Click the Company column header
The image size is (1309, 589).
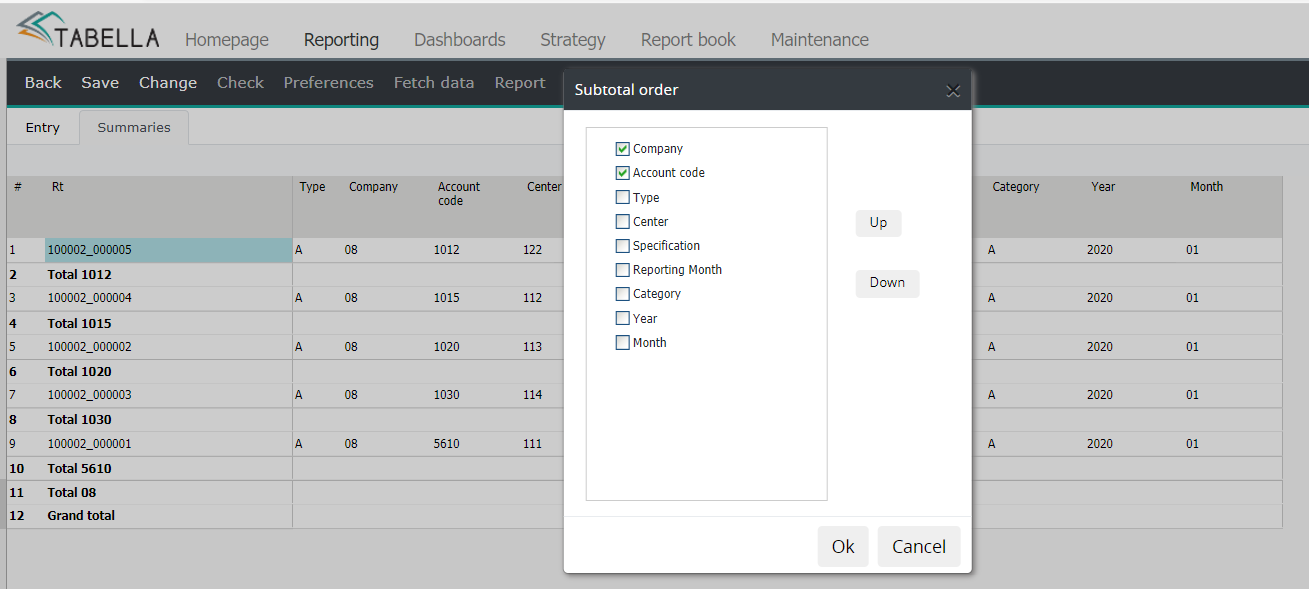click(373, 187)
